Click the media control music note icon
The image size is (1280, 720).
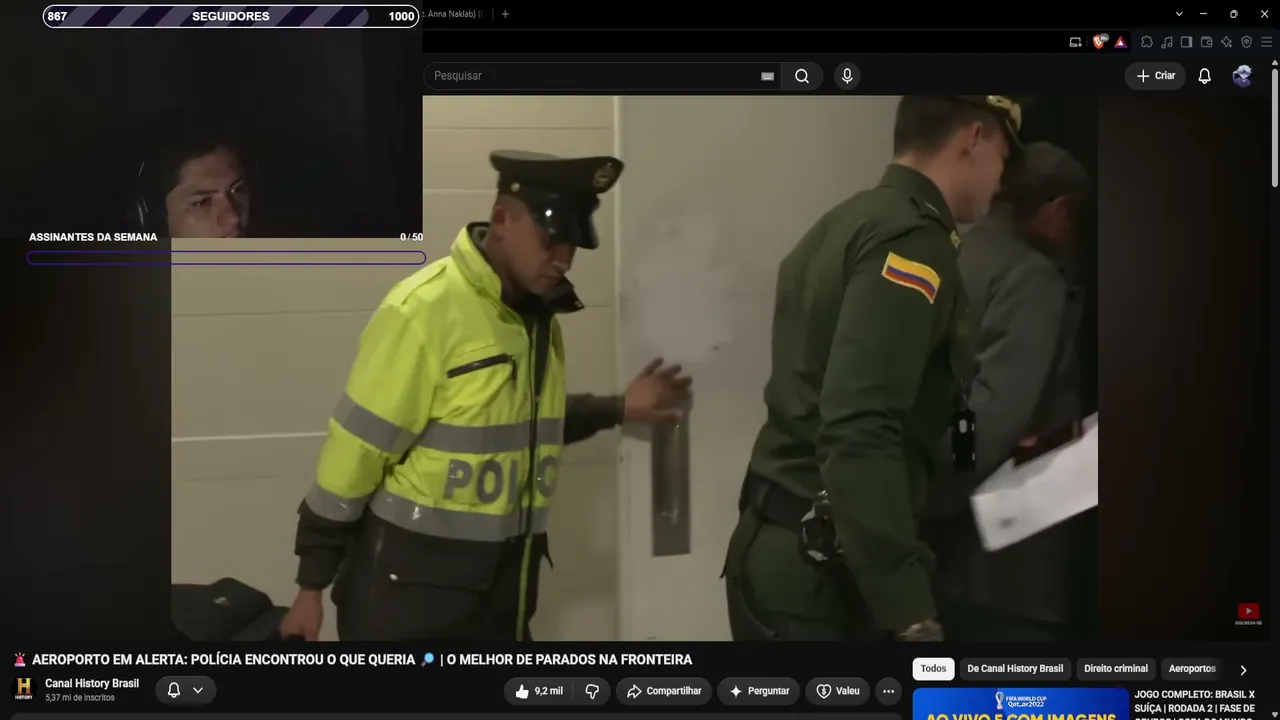(x=1167, y=42)
